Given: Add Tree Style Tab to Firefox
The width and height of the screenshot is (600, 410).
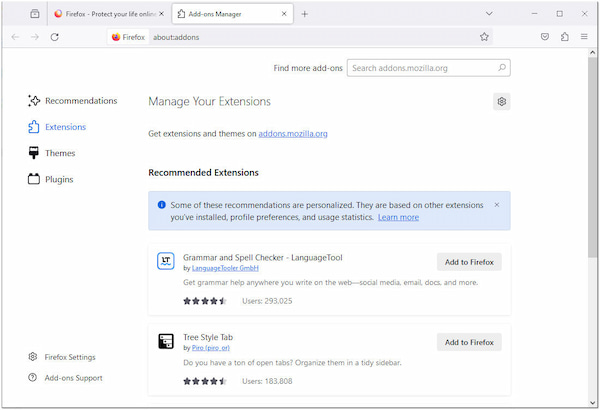Looking at the screenshot, I should point(469,342).
